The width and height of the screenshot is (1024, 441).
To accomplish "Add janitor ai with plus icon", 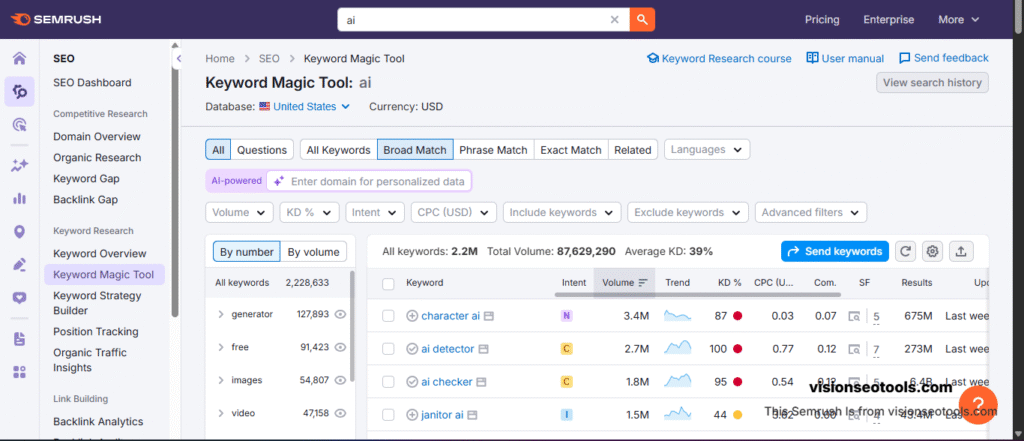I will click(412, 414).
